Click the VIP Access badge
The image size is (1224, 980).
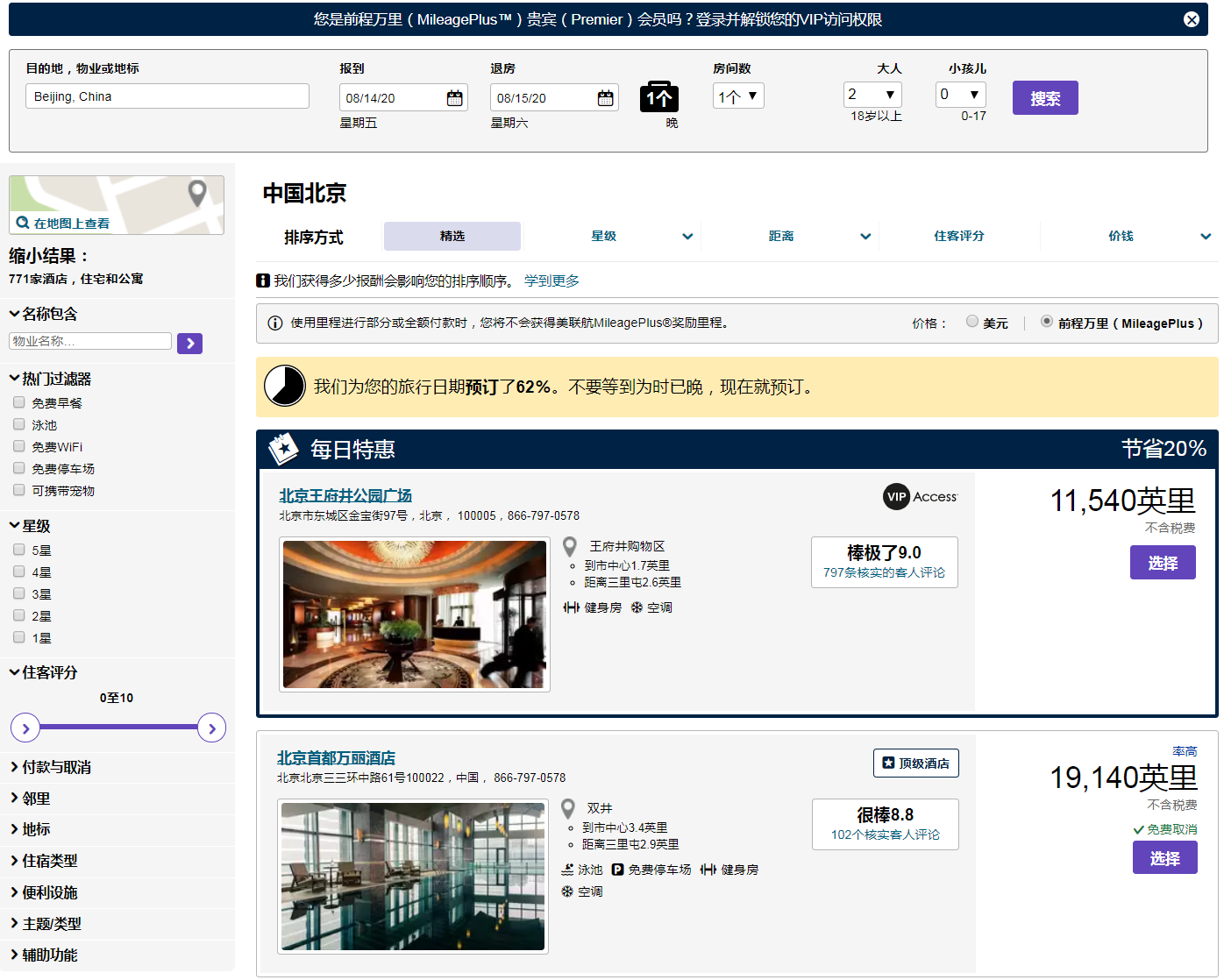[x=921, y=496]
